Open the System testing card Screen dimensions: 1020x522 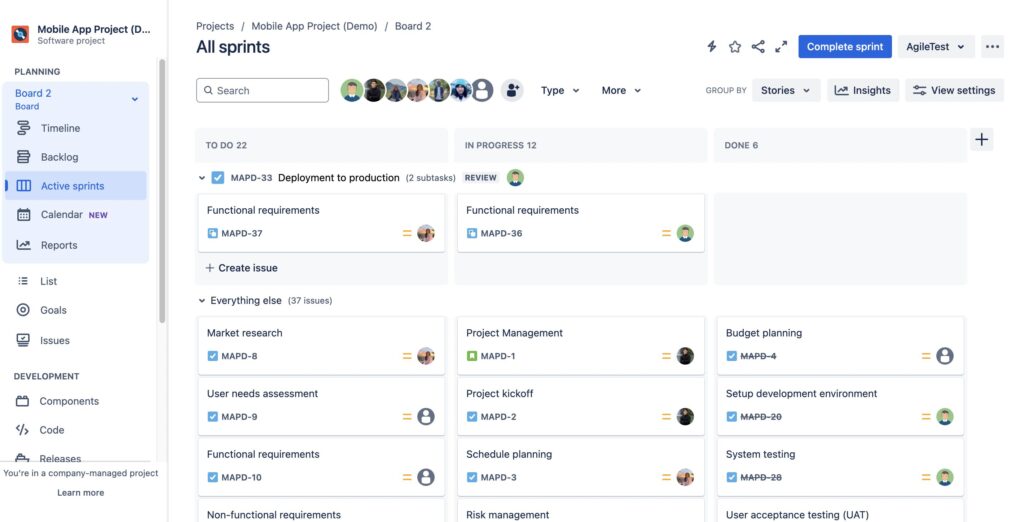click(x=840, y=465)
